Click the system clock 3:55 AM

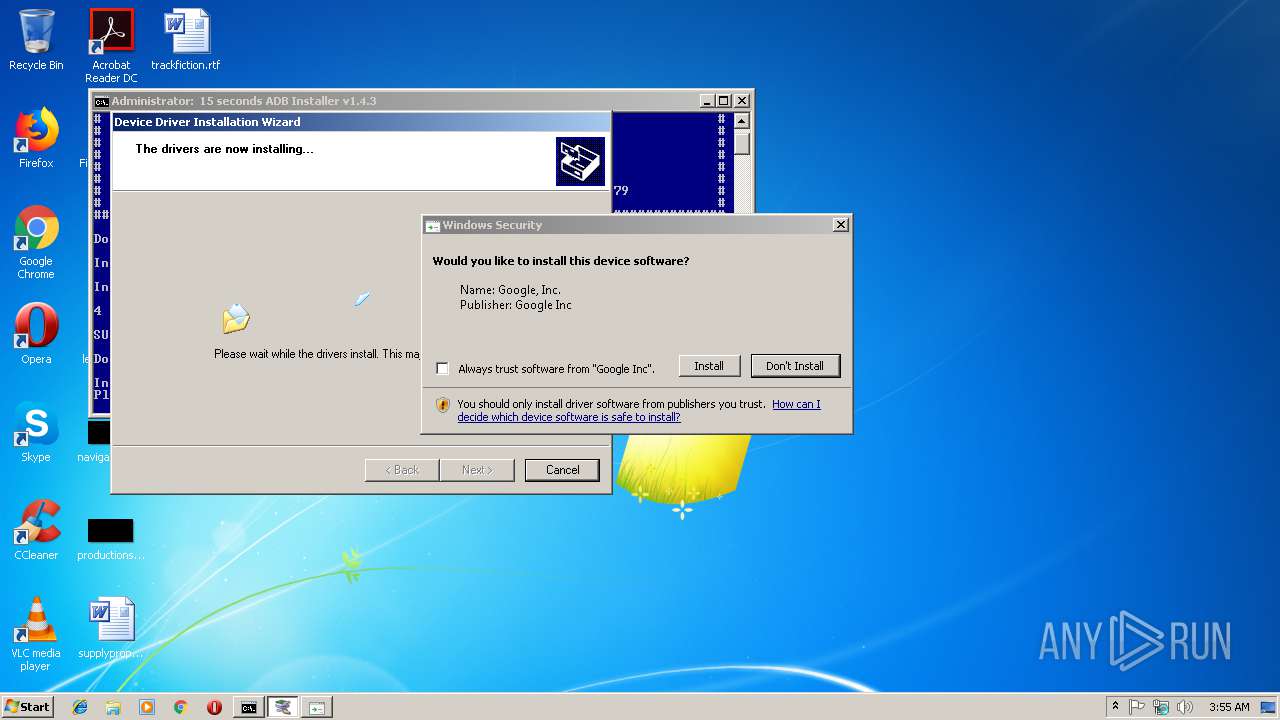click(x=1229, y=707)
